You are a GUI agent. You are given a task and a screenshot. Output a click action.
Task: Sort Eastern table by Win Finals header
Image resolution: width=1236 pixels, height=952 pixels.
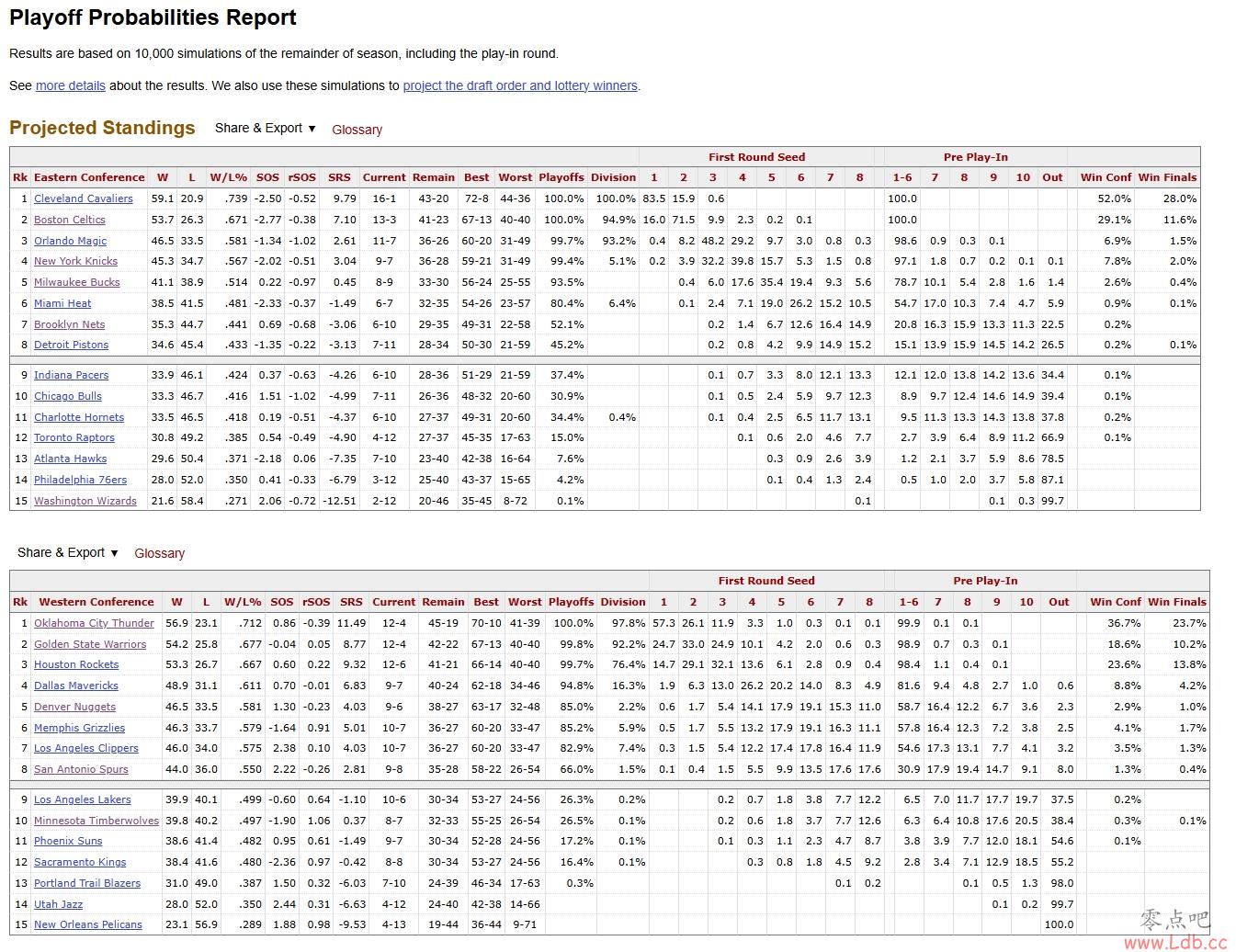click(1167, 177)
